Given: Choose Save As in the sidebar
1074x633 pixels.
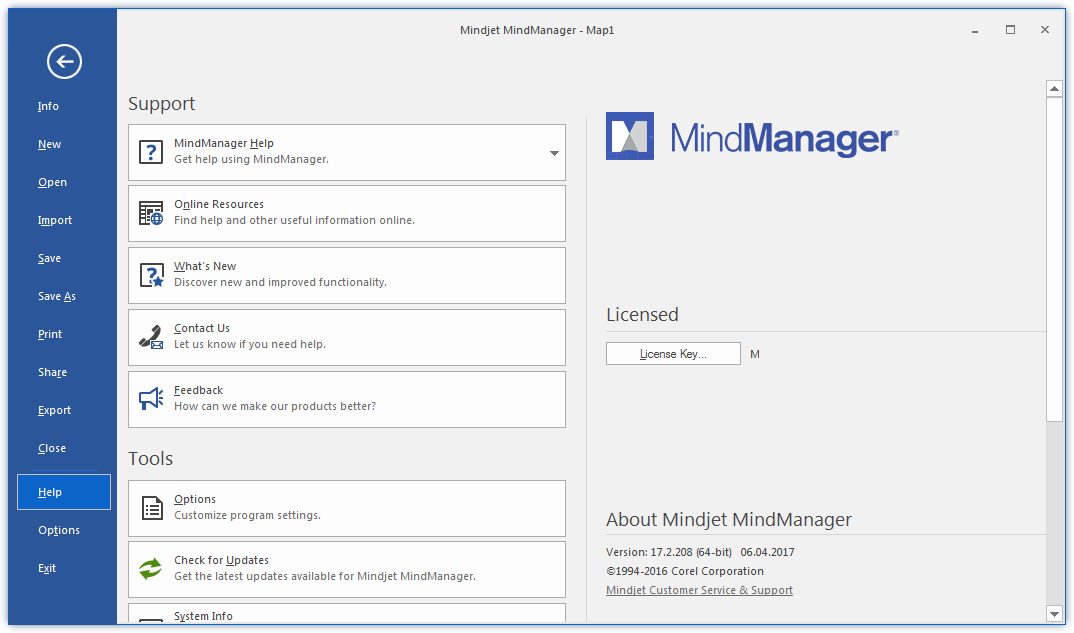Looking at the screenshot, I should tap(57, 297).
